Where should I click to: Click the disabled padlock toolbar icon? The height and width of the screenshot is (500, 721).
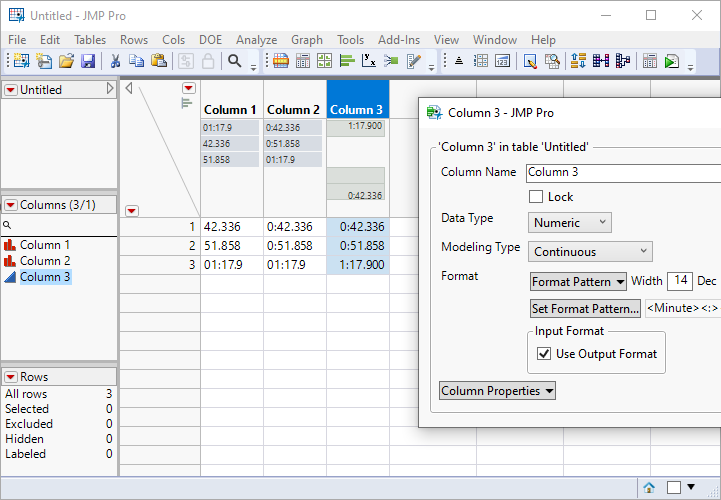[208, 61]
